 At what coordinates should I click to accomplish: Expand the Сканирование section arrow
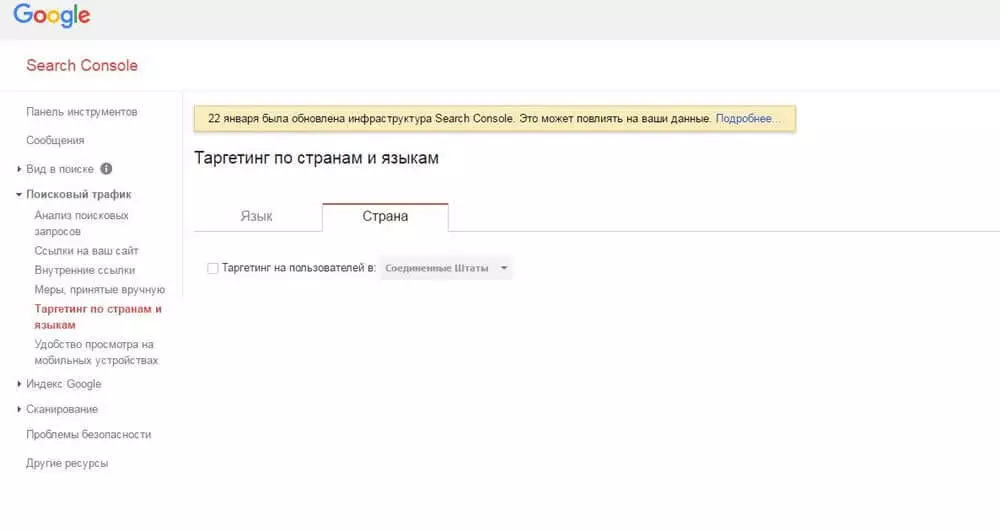coord(19,409)
